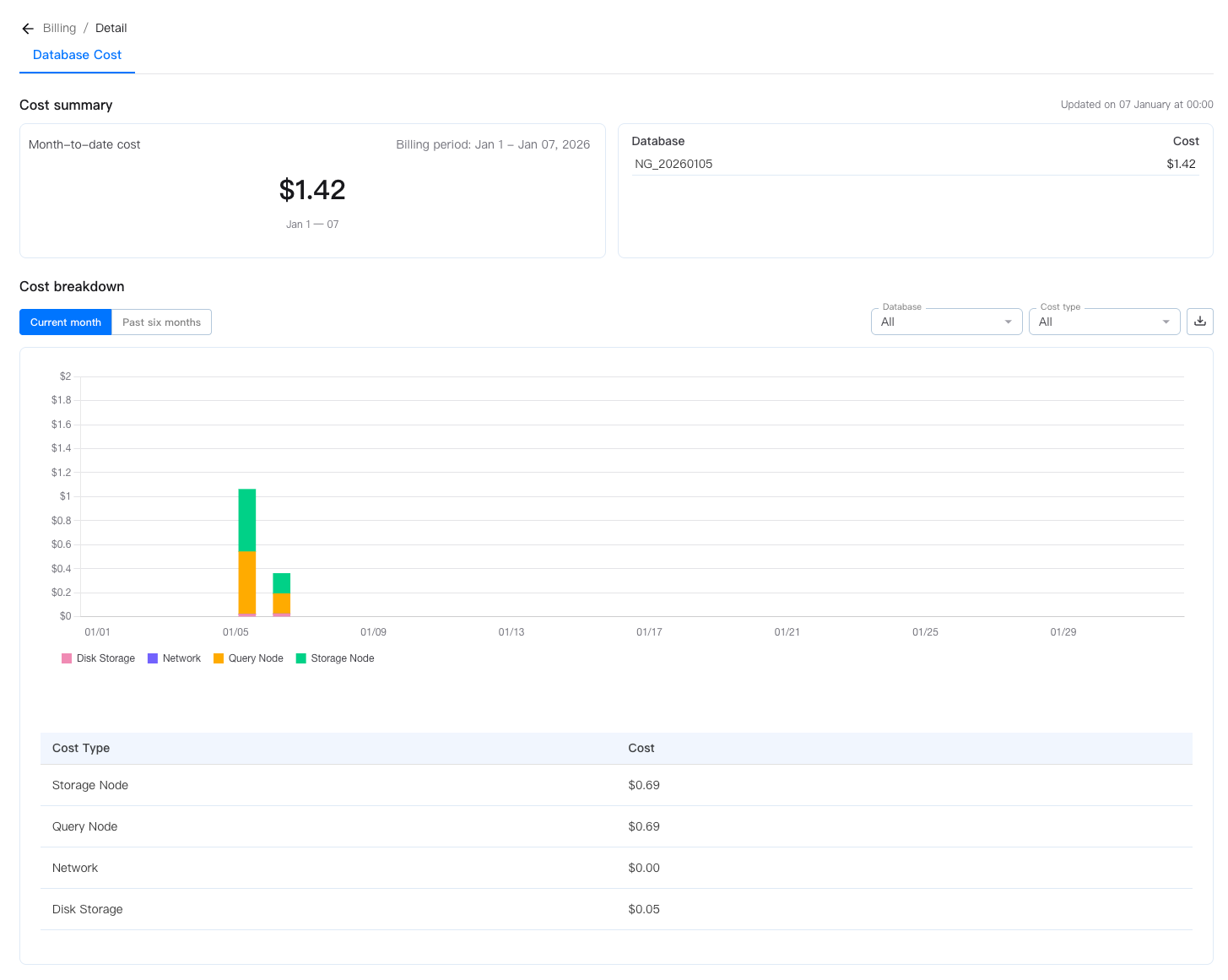The height and width of the screenshot is (980, 1228).
Task: Open the Database Cost tab
Action: 77,55
